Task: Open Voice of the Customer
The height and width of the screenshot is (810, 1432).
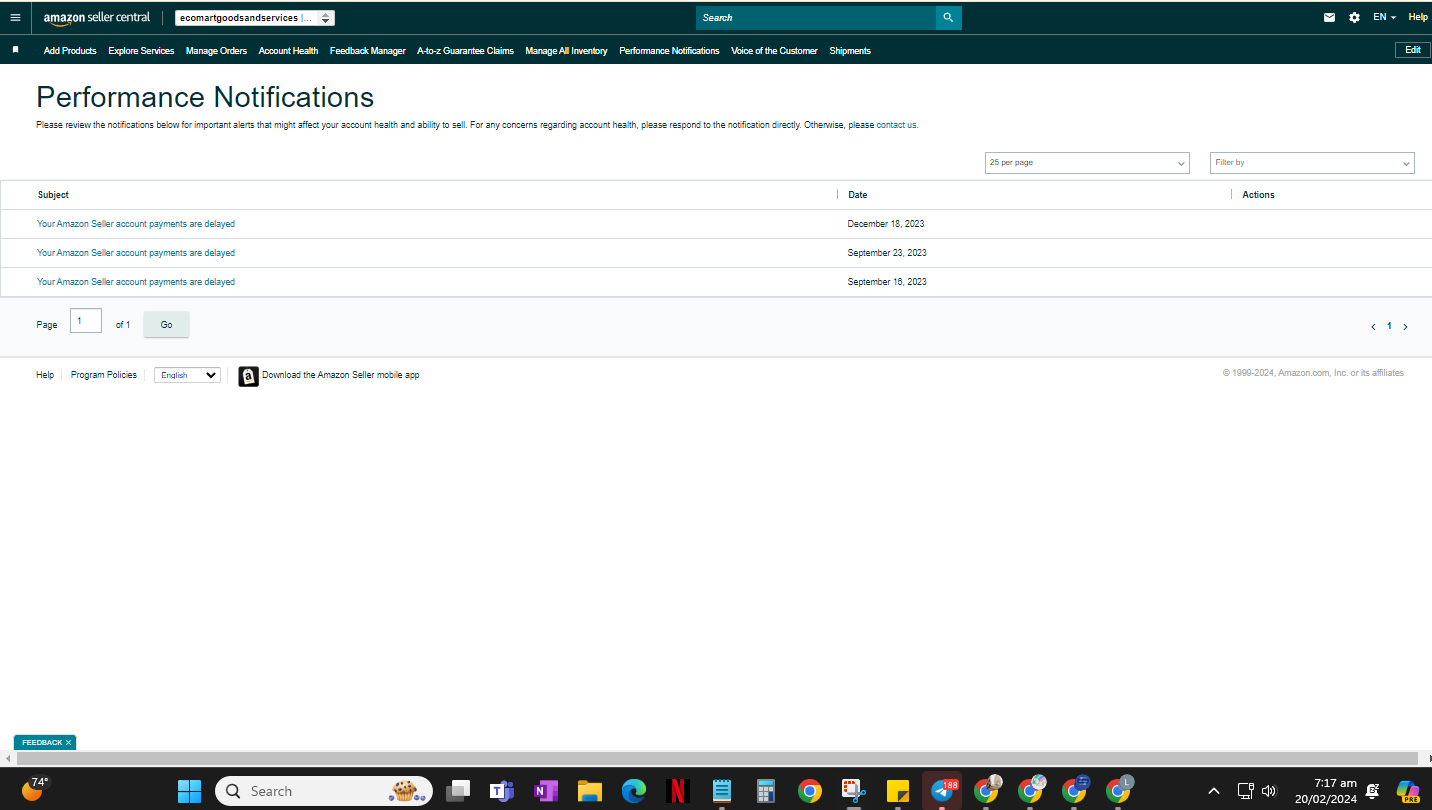Action: [x=774, y=51]
